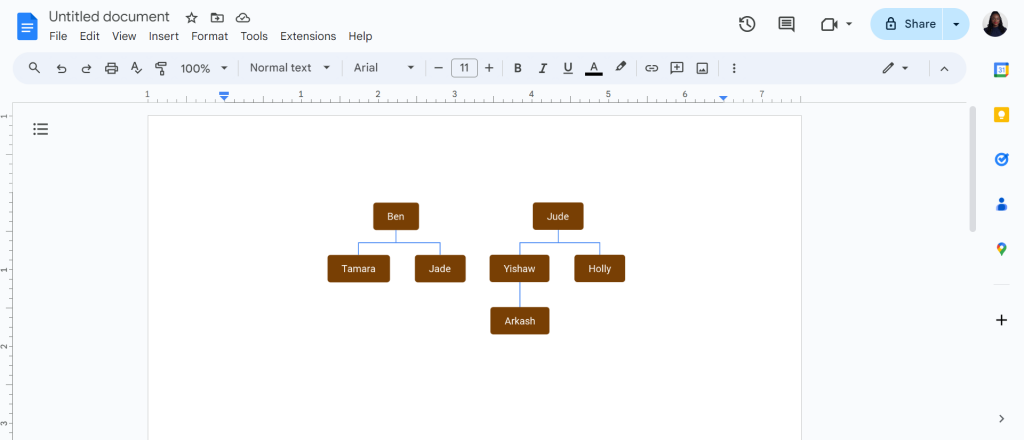Toggle italic formatting
1024x440 pixels.
point(542,68)
